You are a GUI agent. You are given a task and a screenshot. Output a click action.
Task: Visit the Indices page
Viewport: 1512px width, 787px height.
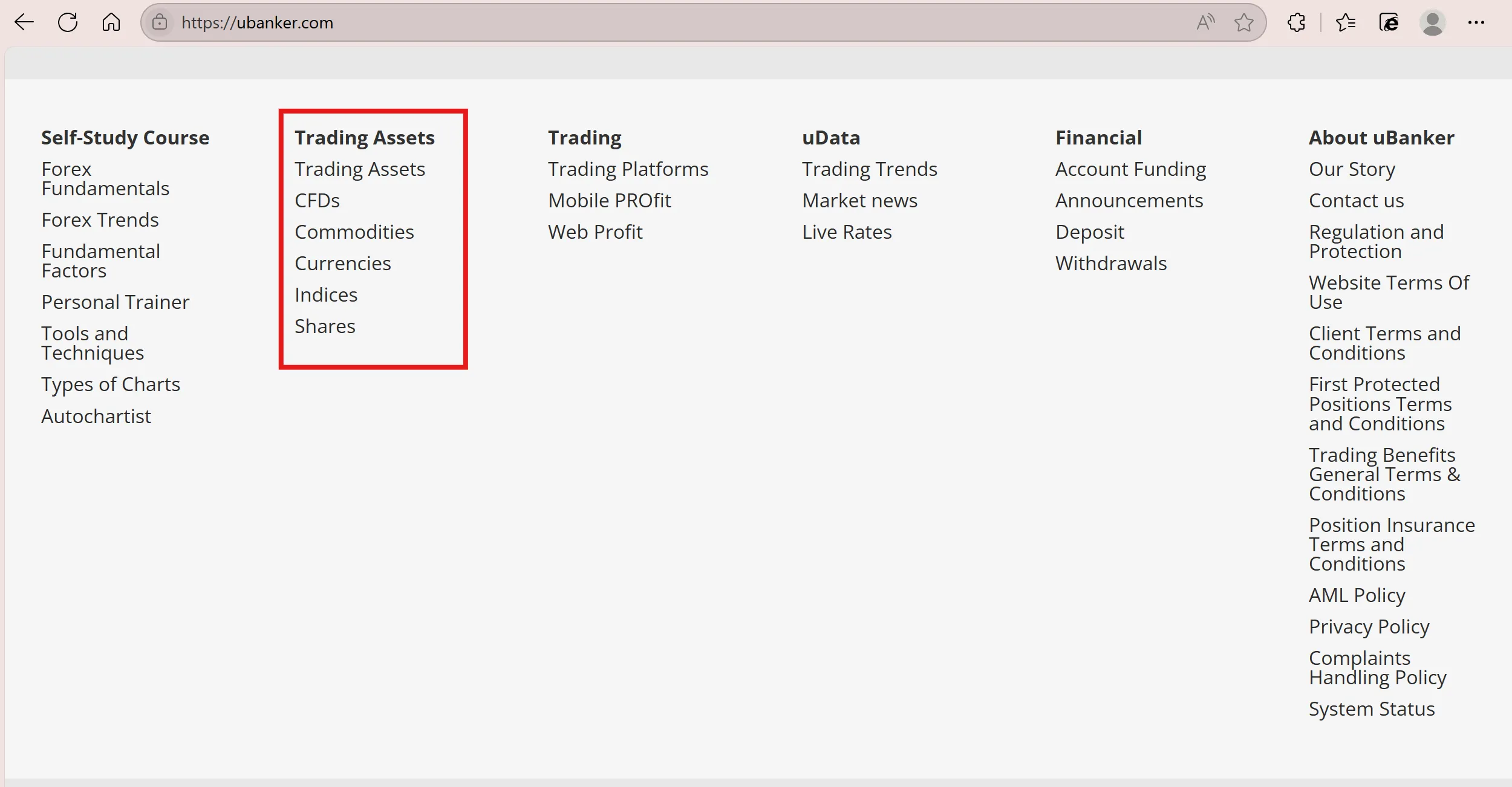point(326,295)
